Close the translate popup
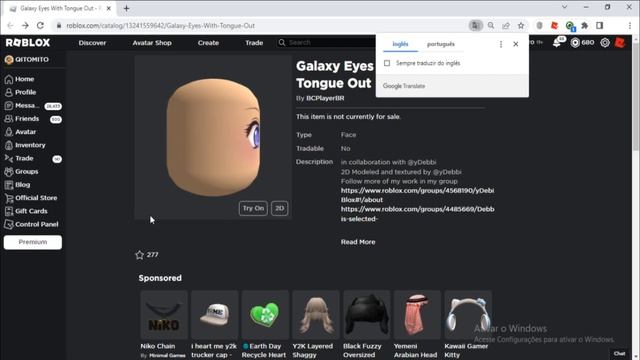This screenshot has width=640, height=360. click(516, 44)
